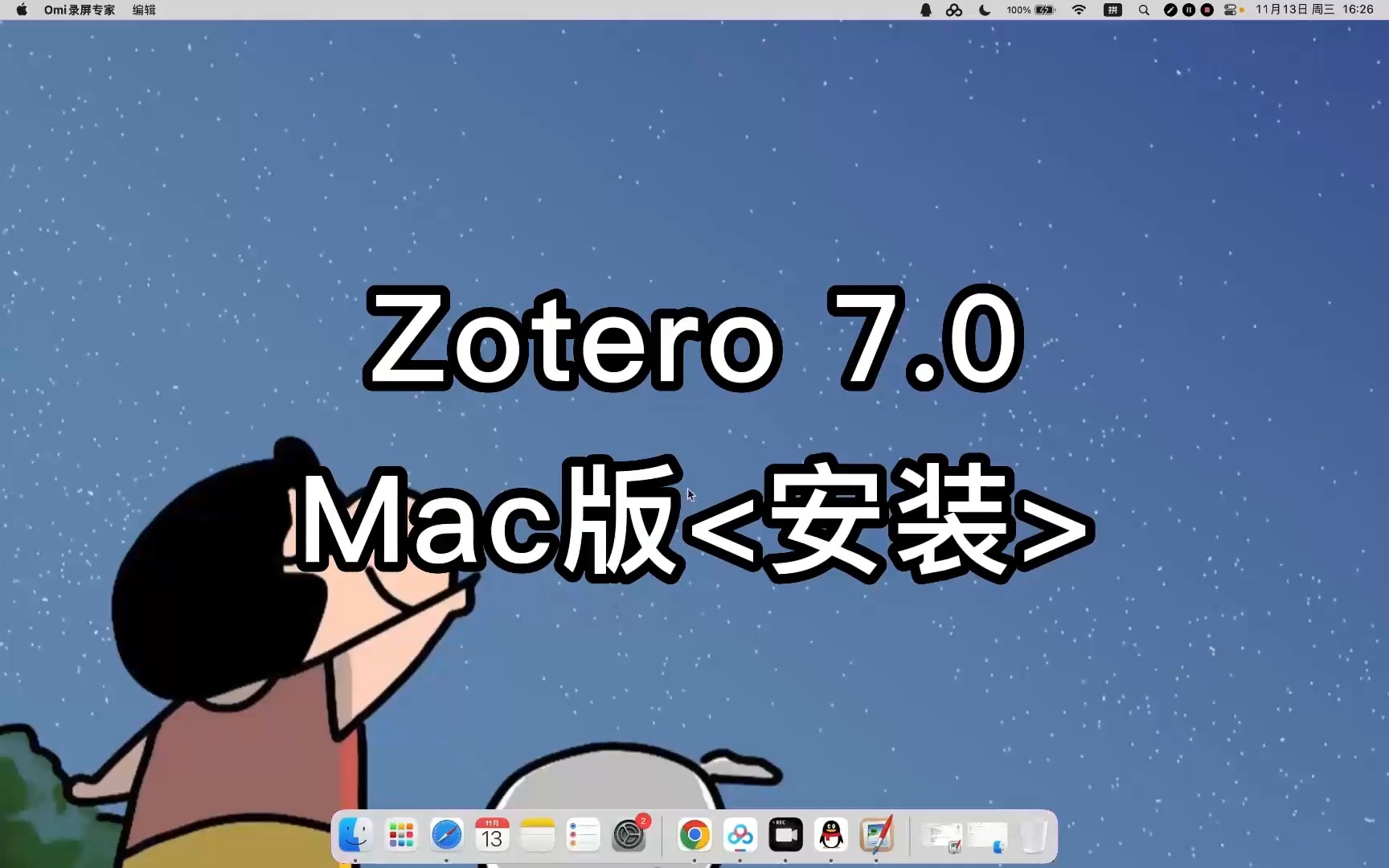The image size is (1389, 868).
Task: Open the Trash in the Dock
Action: click(x=1034, y=836)
